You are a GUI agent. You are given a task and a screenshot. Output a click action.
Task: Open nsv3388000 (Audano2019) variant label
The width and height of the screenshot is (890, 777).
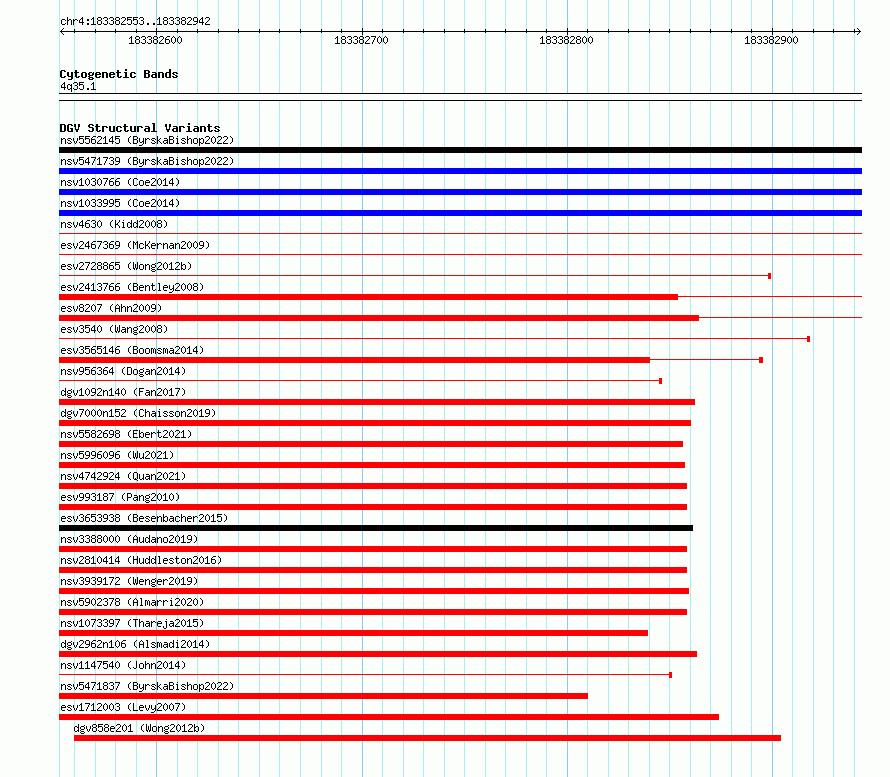pyautogui.click(x=129, y=539)
